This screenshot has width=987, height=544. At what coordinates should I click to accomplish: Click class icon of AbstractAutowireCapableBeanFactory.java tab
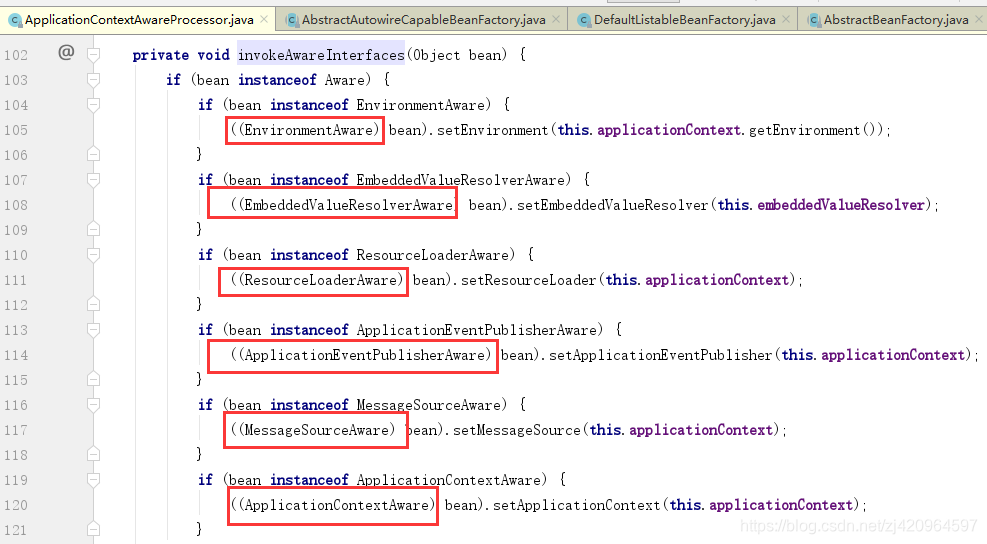click(291, 20)
